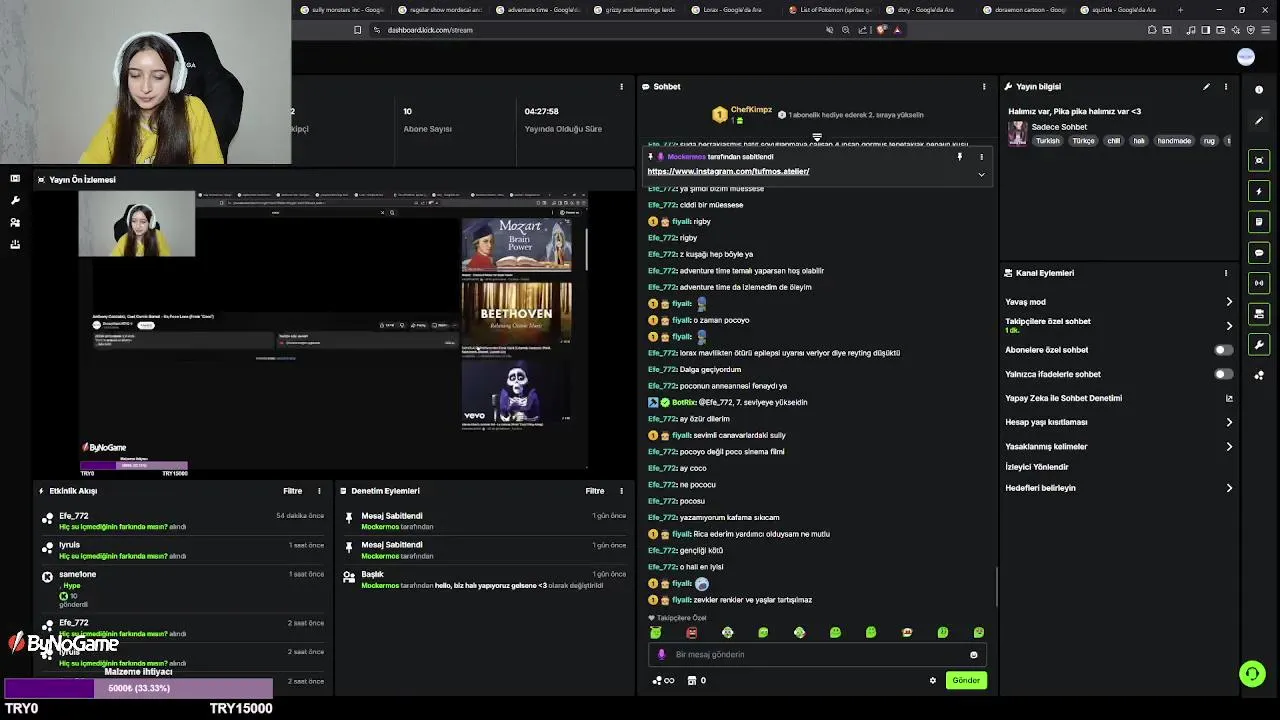Viewport: 1280px width, 720px height.
Task: Click the Yayın Ön İzlemesi stream preview
Action: coord(334,331)
